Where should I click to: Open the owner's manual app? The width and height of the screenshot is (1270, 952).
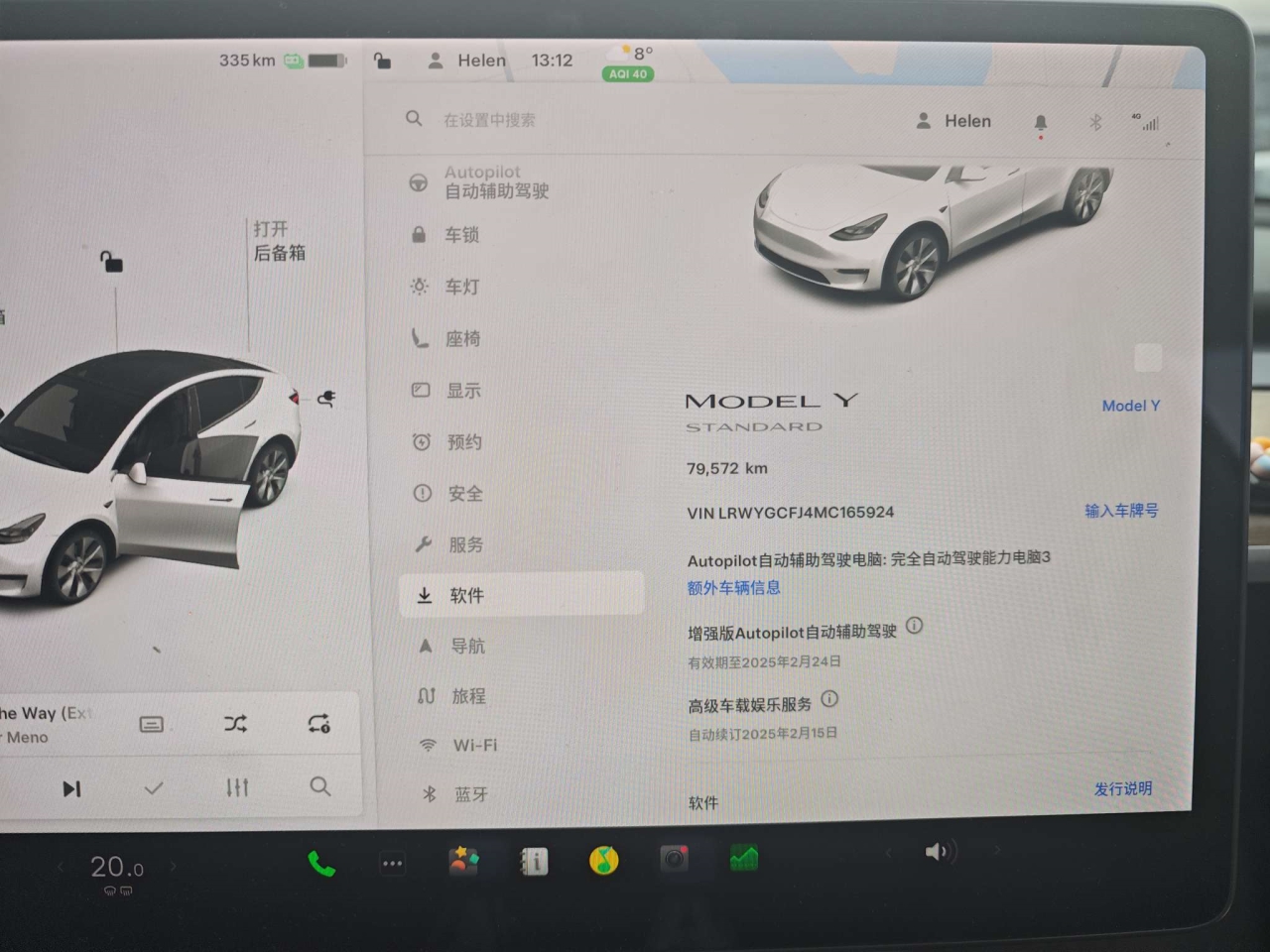pyautogui.click(x=534, y=861)
